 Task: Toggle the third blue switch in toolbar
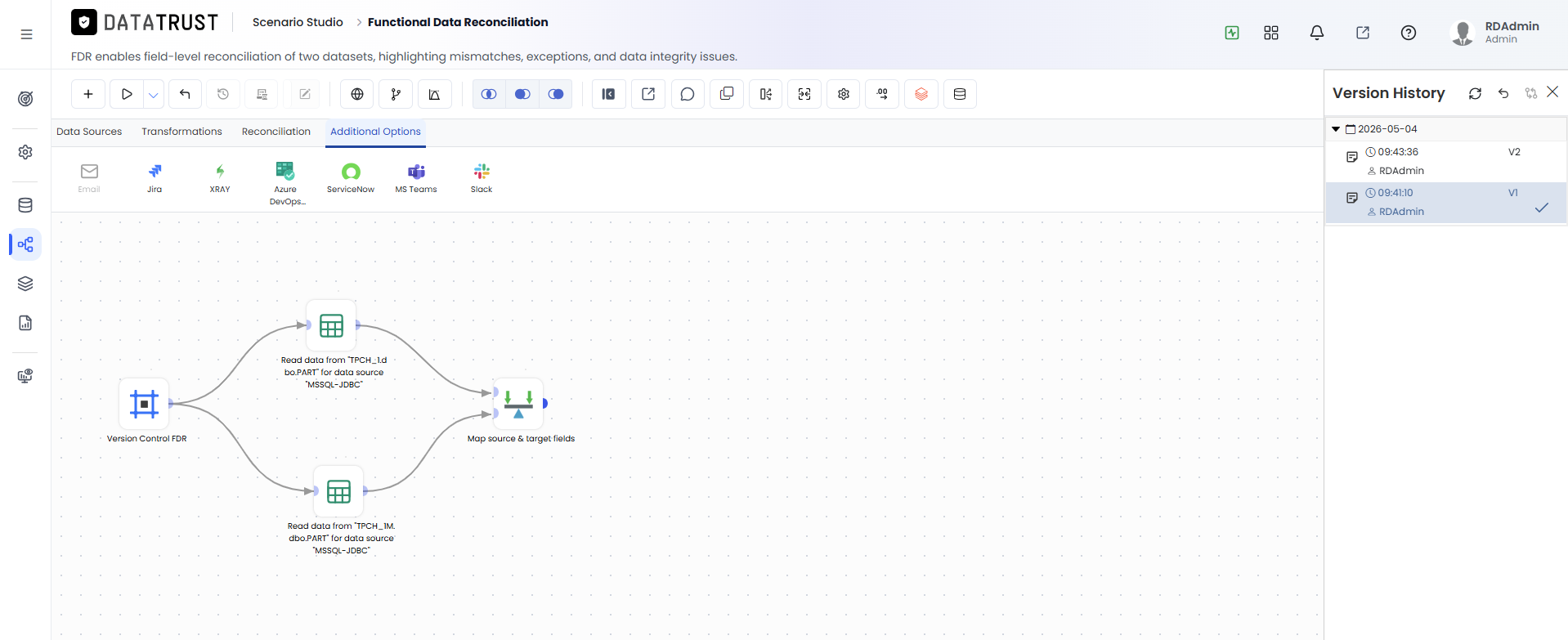(556, 94)
